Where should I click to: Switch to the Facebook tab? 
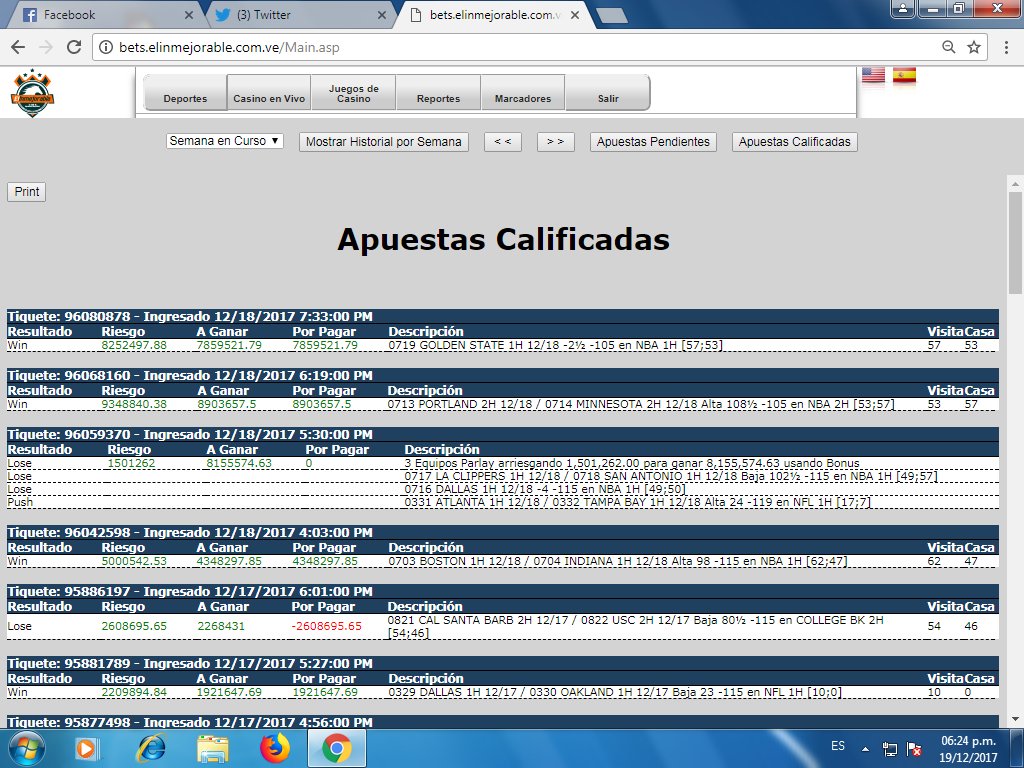(106, 15)
